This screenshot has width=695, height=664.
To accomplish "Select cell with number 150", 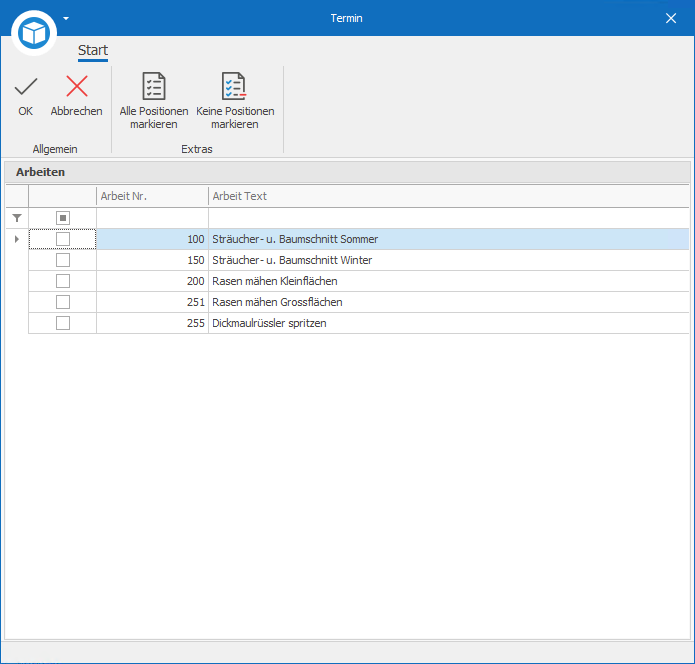I will [x=152, y=260].
